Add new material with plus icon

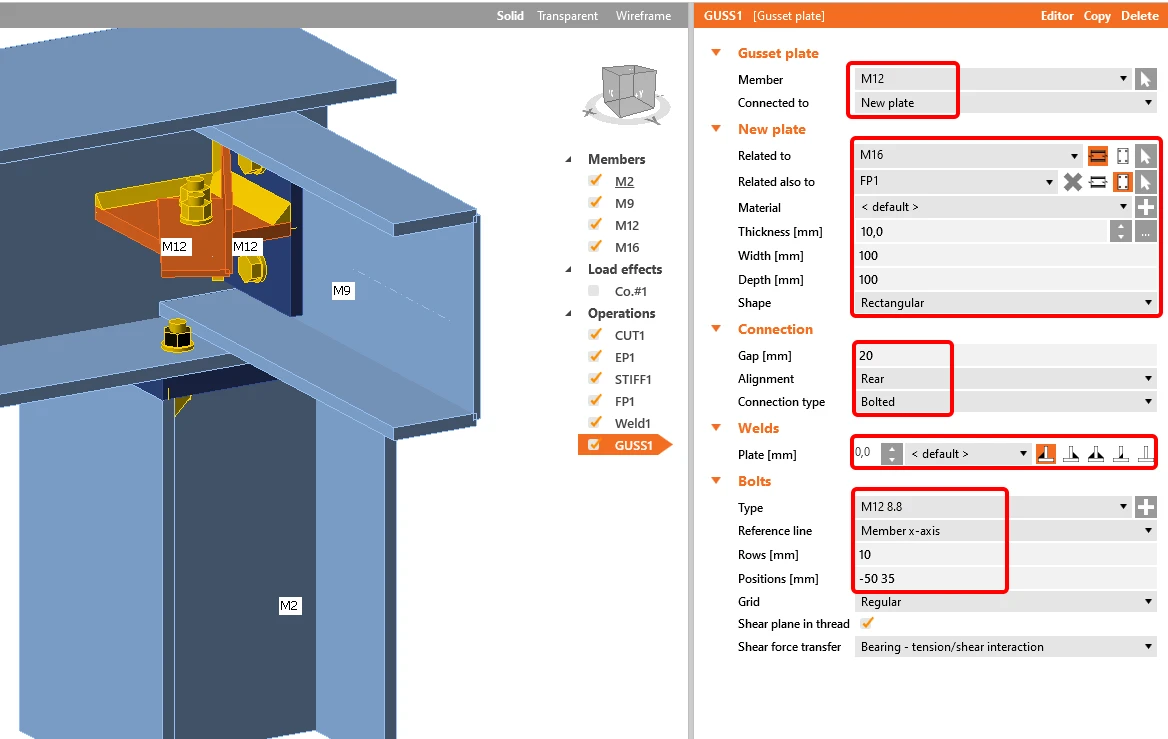coord(1146,207)
